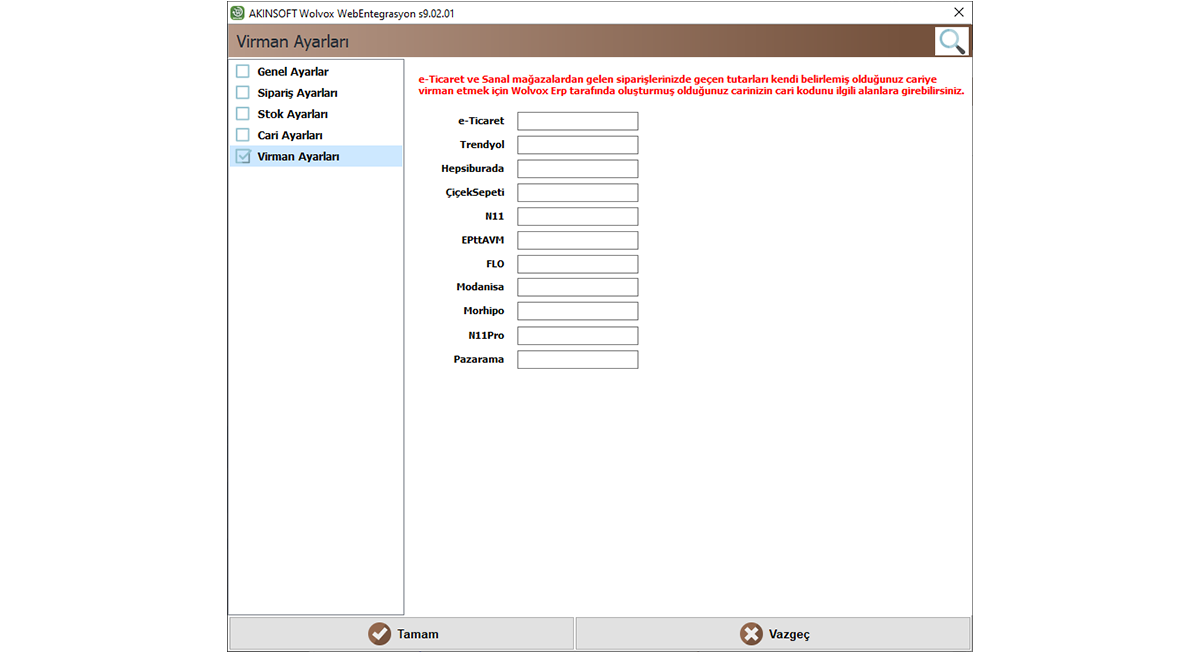Toggle the Stok Ayarları checkbox
This screenshot has width=1200, height=653.
coord(243,114)
